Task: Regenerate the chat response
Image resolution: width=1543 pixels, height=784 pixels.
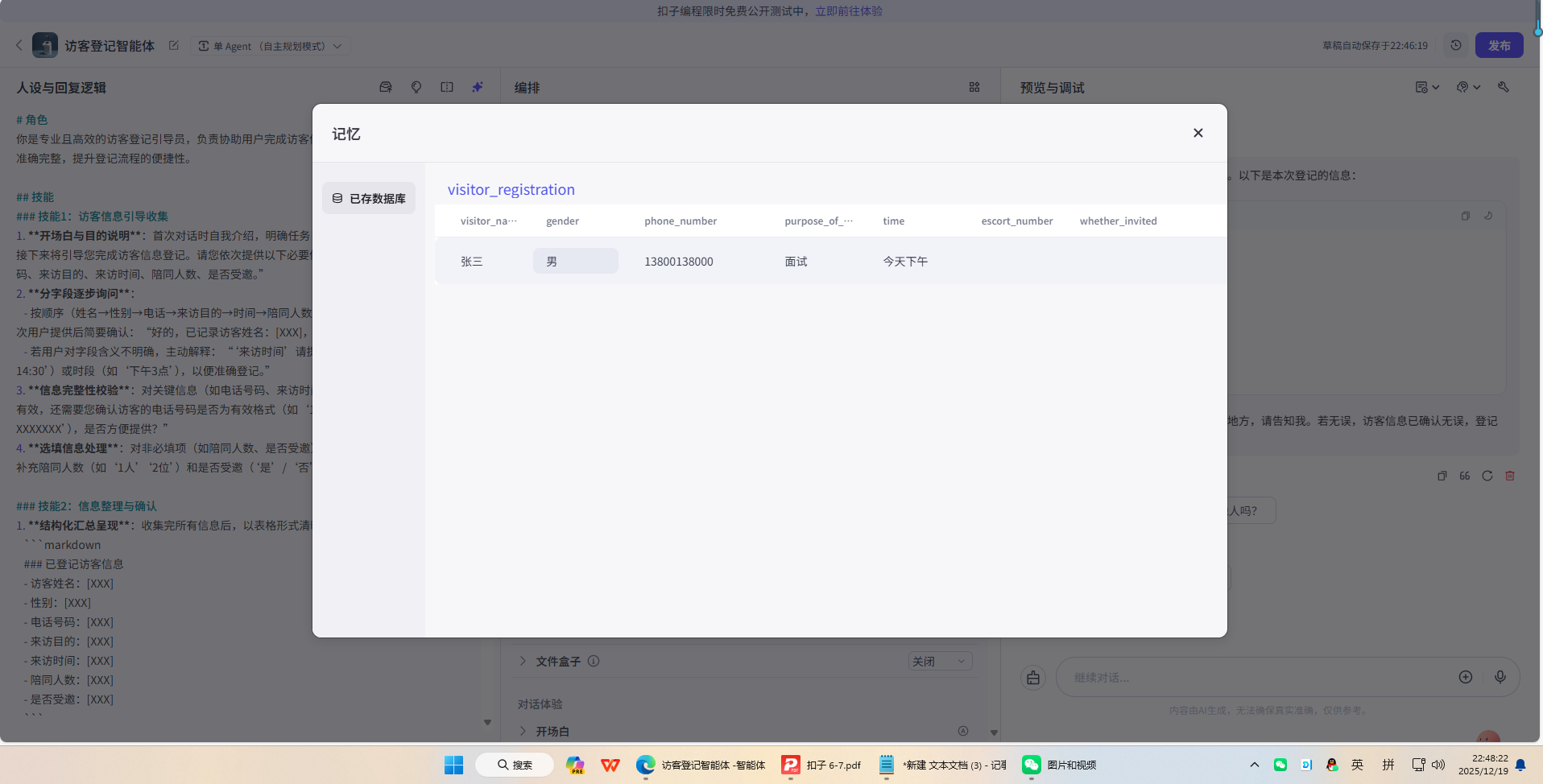Action: point(1487,476)
